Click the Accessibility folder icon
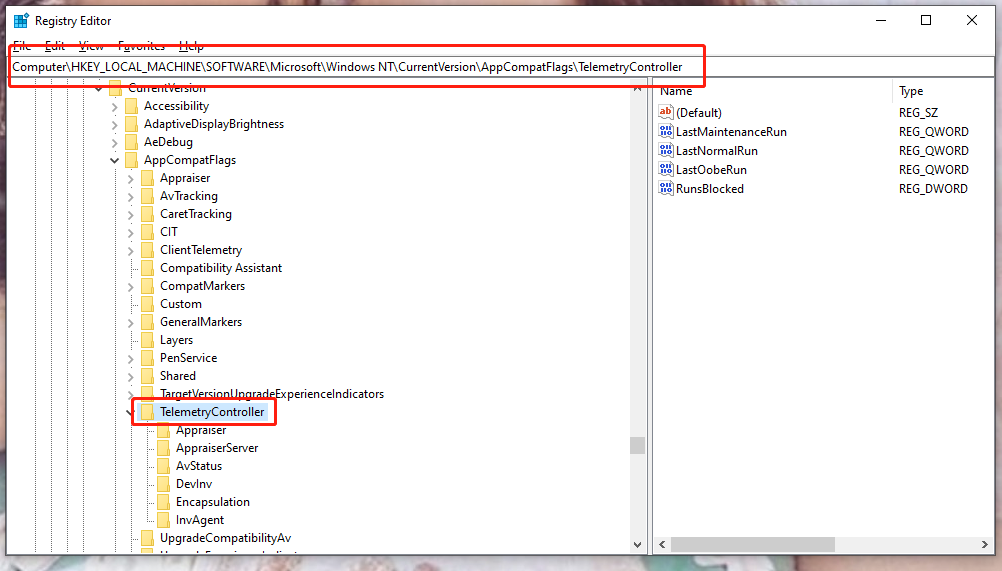The width and height of the screenshot is (1002, 571). click(132, 105)
